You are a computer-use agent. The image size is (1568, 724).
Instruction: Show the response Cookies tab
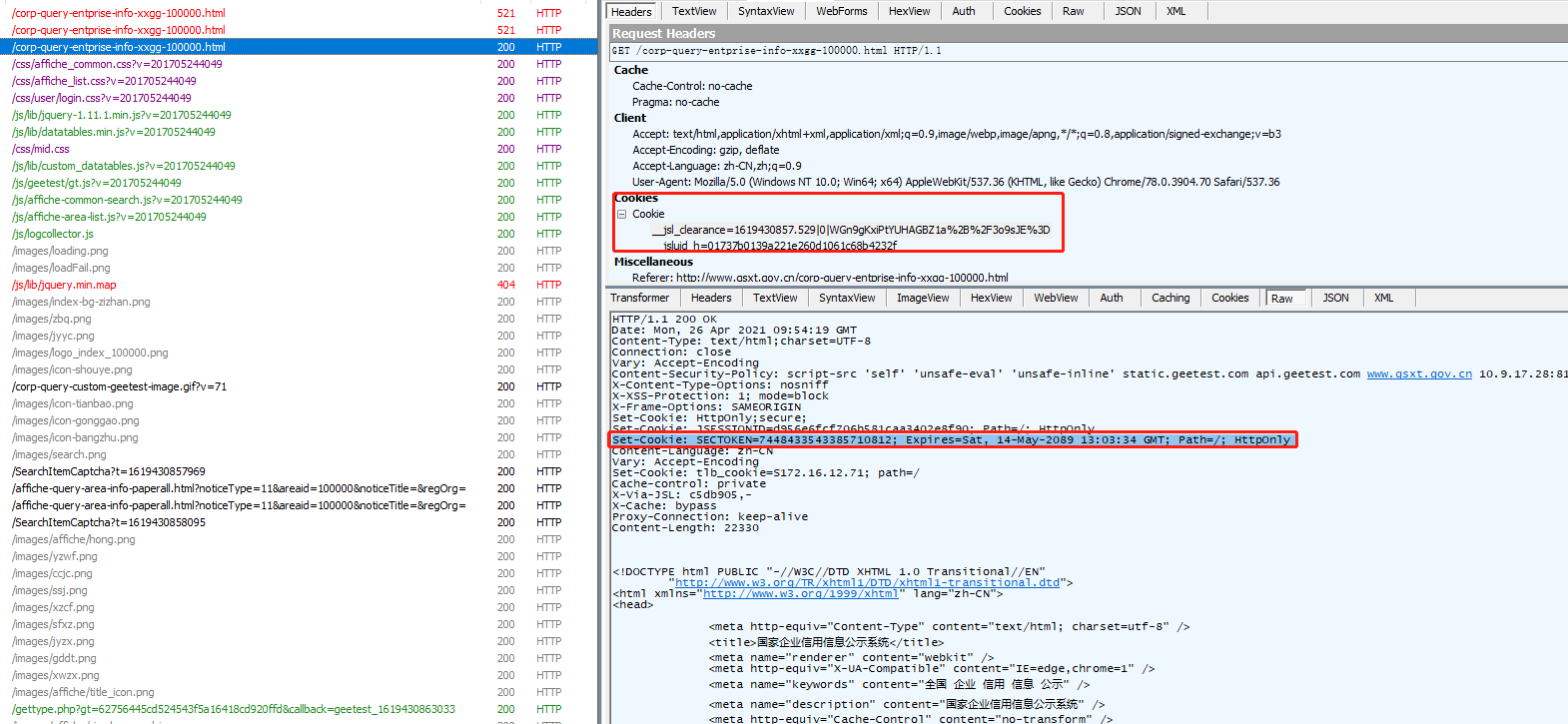pyautogui.click(x=1229, y=298)
